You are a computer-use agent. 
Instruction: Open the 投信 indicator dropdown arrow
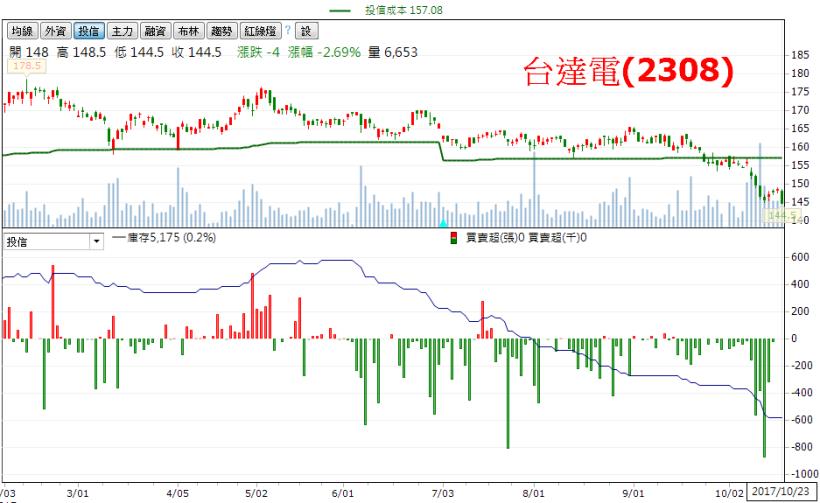point(96,242)
